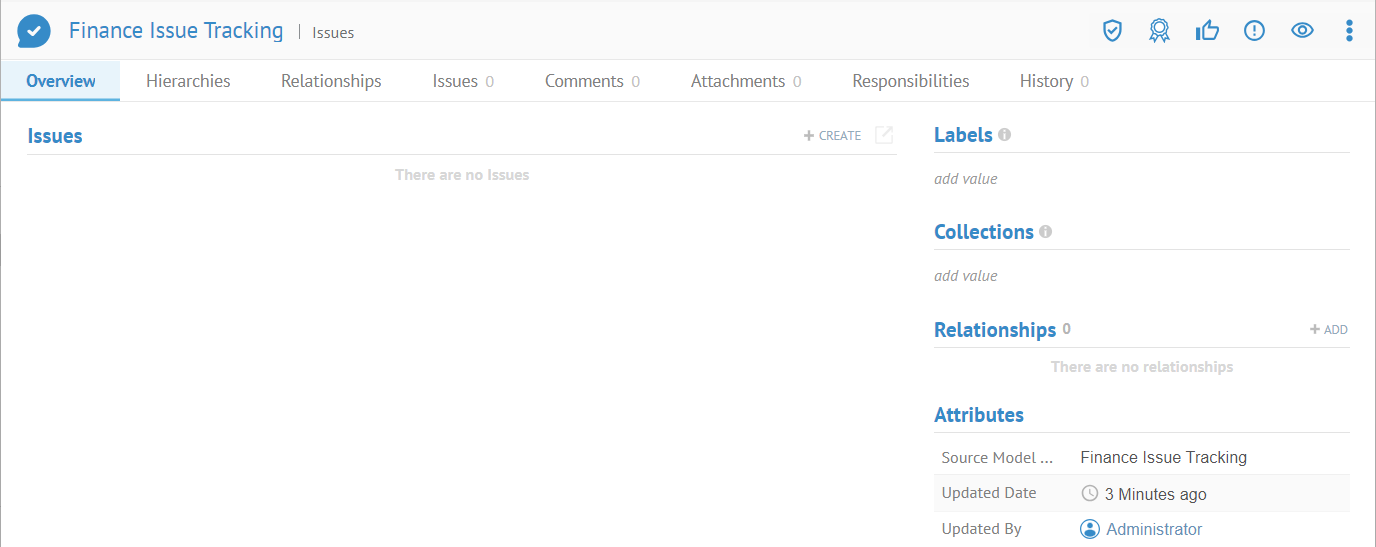1376x547 pixels.
Task: Click the Administrator user avatar icon
Action: 1090,529
